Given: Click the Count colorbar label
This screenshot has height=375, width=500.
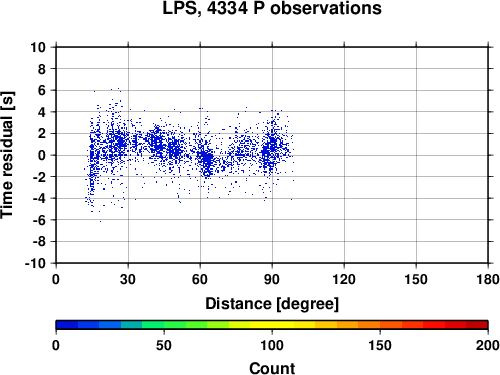Looking at the screenshot, I should pyautogui.click(x=272, y=368).
